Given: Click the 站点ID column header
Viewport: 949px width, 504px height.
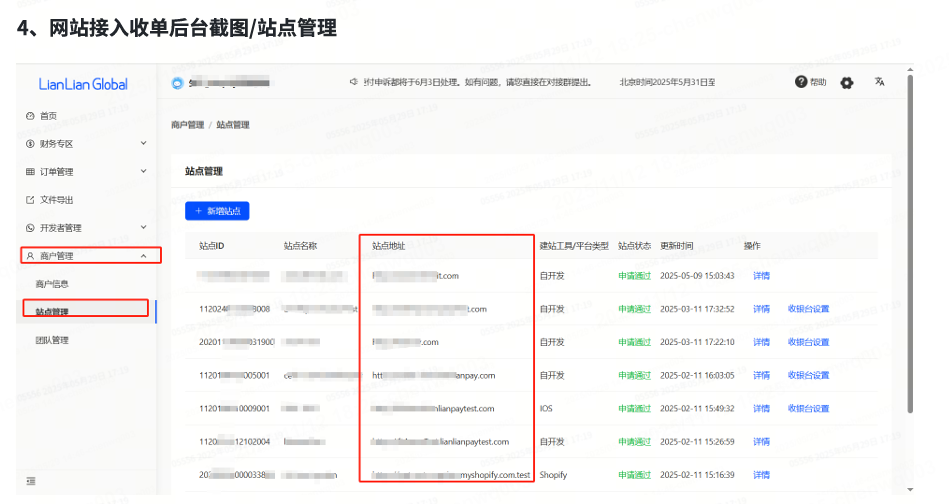Looking at the screenshot, I should (211, 246).
